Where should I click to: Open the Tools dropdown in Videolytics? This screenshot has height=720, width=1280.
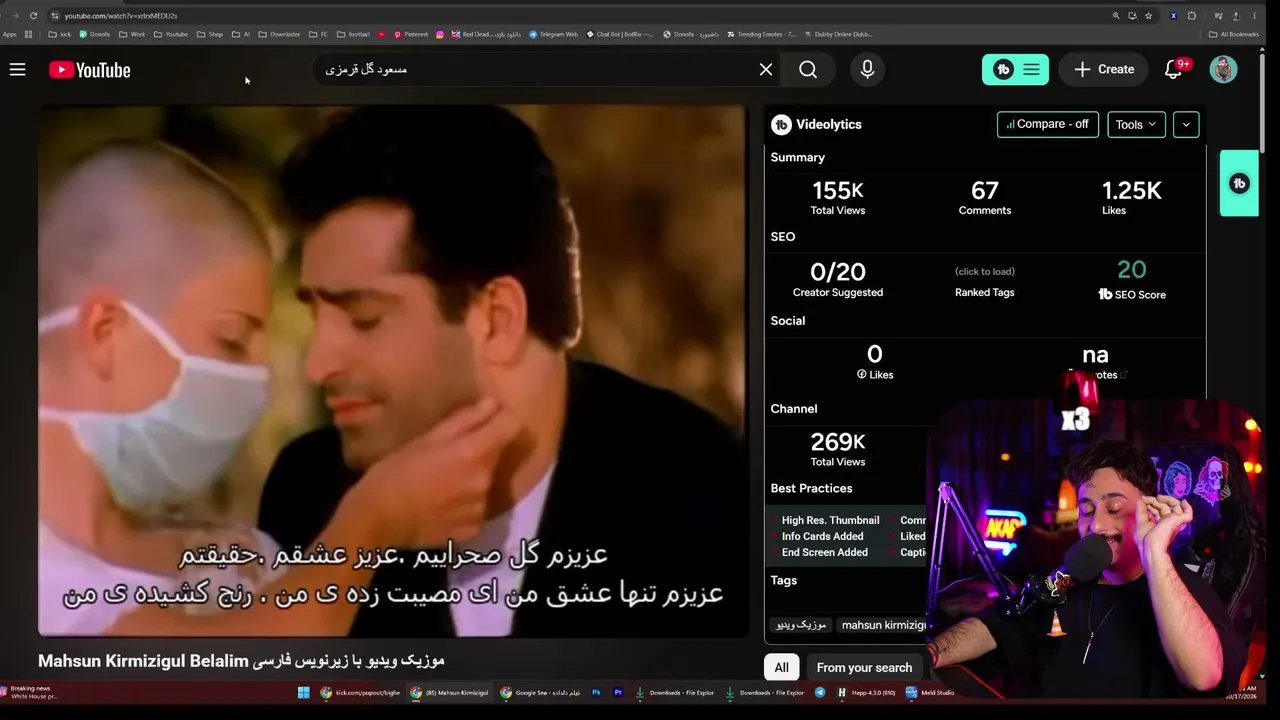pyautogui.click(x=1136, y=124)
